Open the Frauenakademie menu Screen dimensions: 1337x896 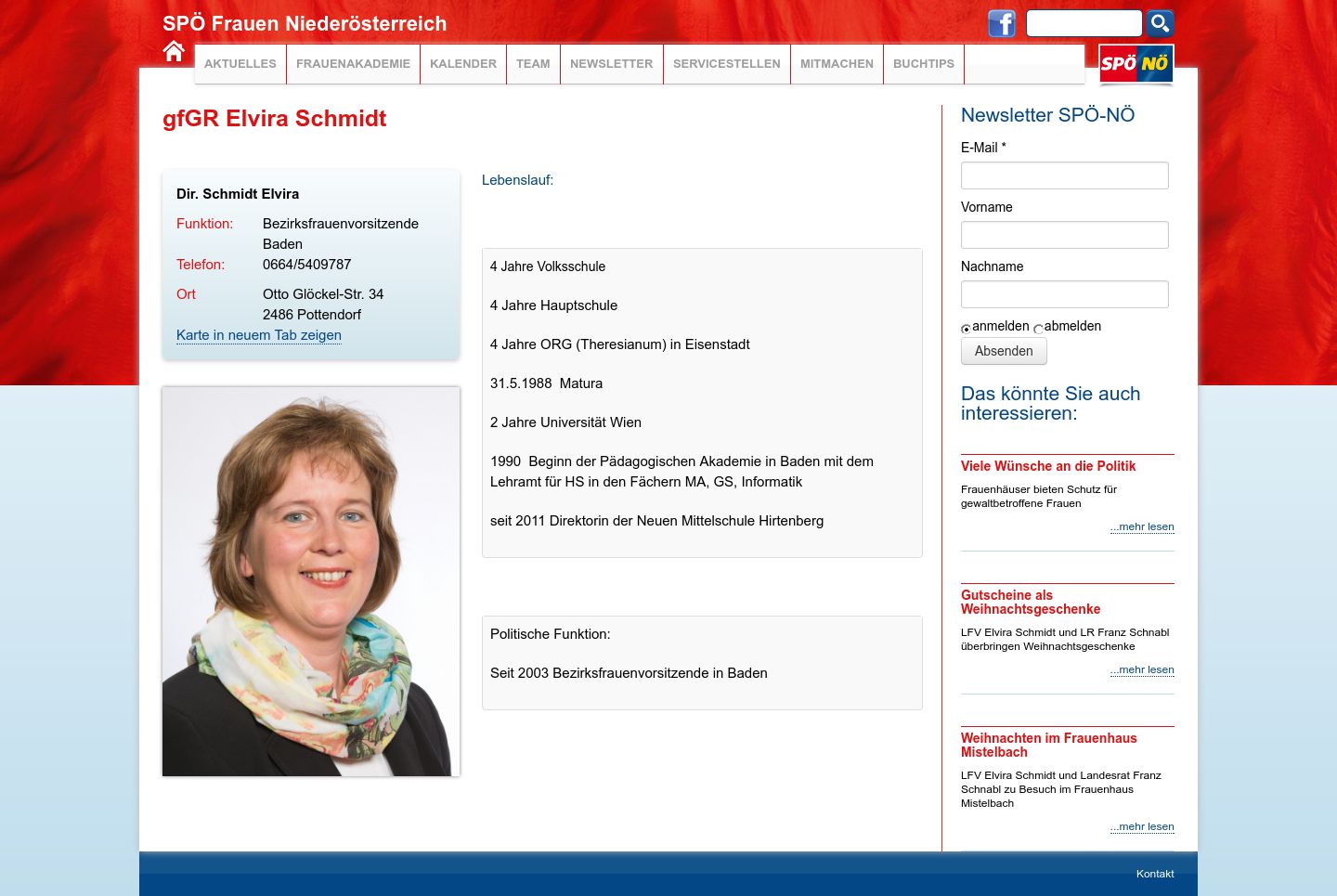pyautogui.click(x=353, y=64)
